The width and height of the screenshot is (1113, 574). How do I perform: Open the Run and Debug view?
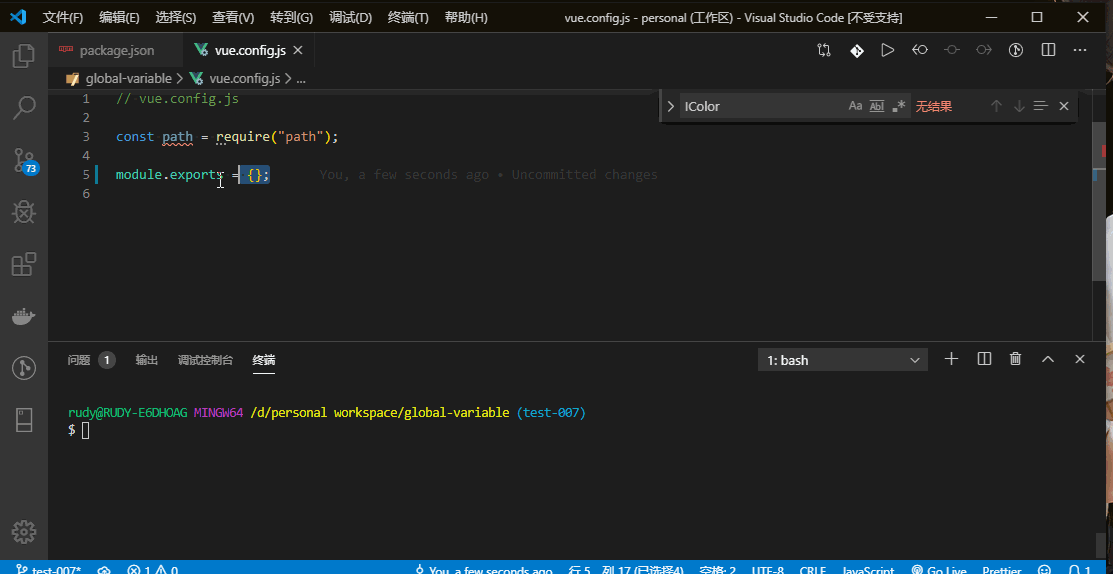pos(24,211)
